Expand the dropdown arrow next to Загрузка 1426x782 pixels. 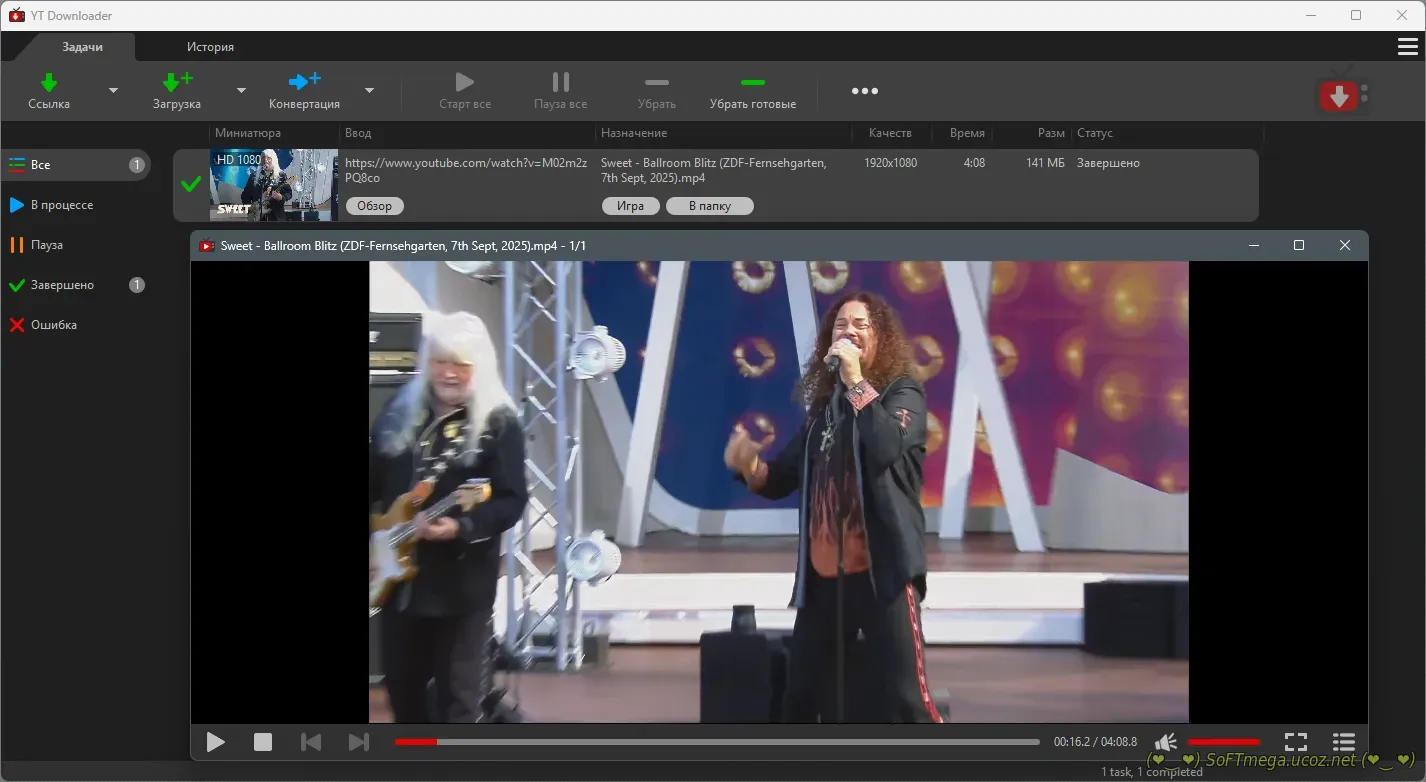[241, 91]
